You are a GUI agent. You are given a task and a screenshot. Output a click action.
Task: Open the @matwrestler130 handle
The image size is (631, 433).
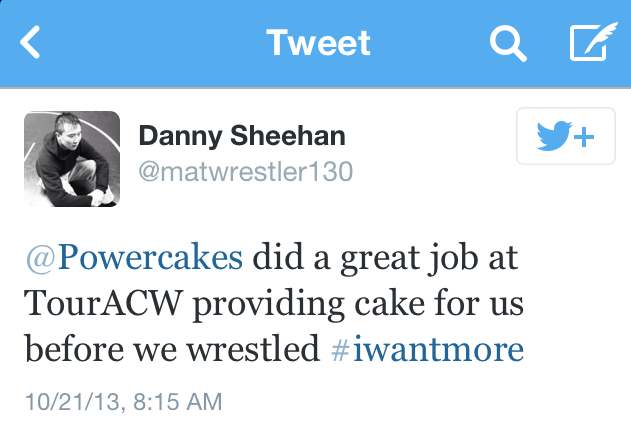point(245,171)
